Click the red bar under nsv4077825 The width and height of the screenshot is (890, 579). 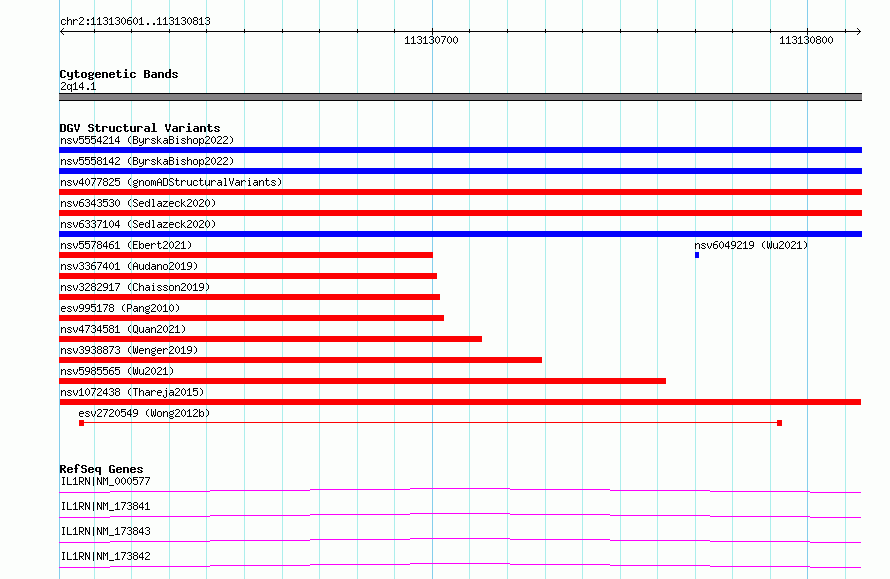pos(460,192)
